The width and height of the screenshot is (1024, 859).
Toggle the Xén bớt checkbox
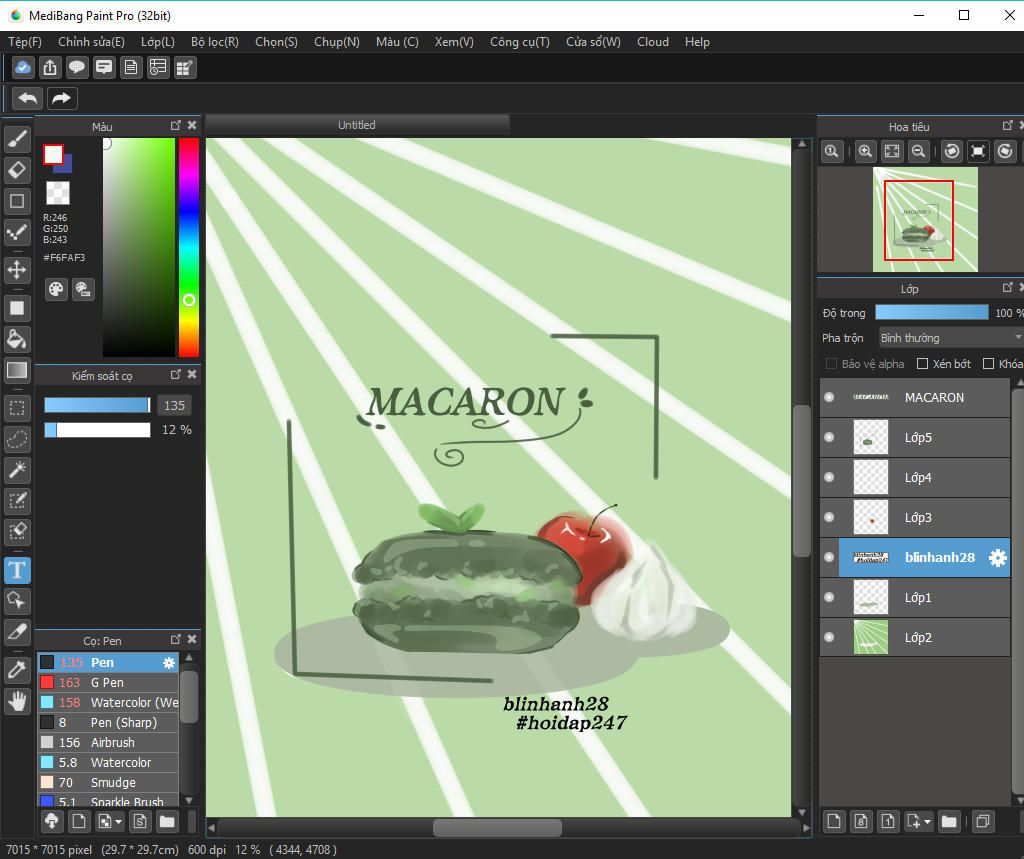[x=922, y=364]
